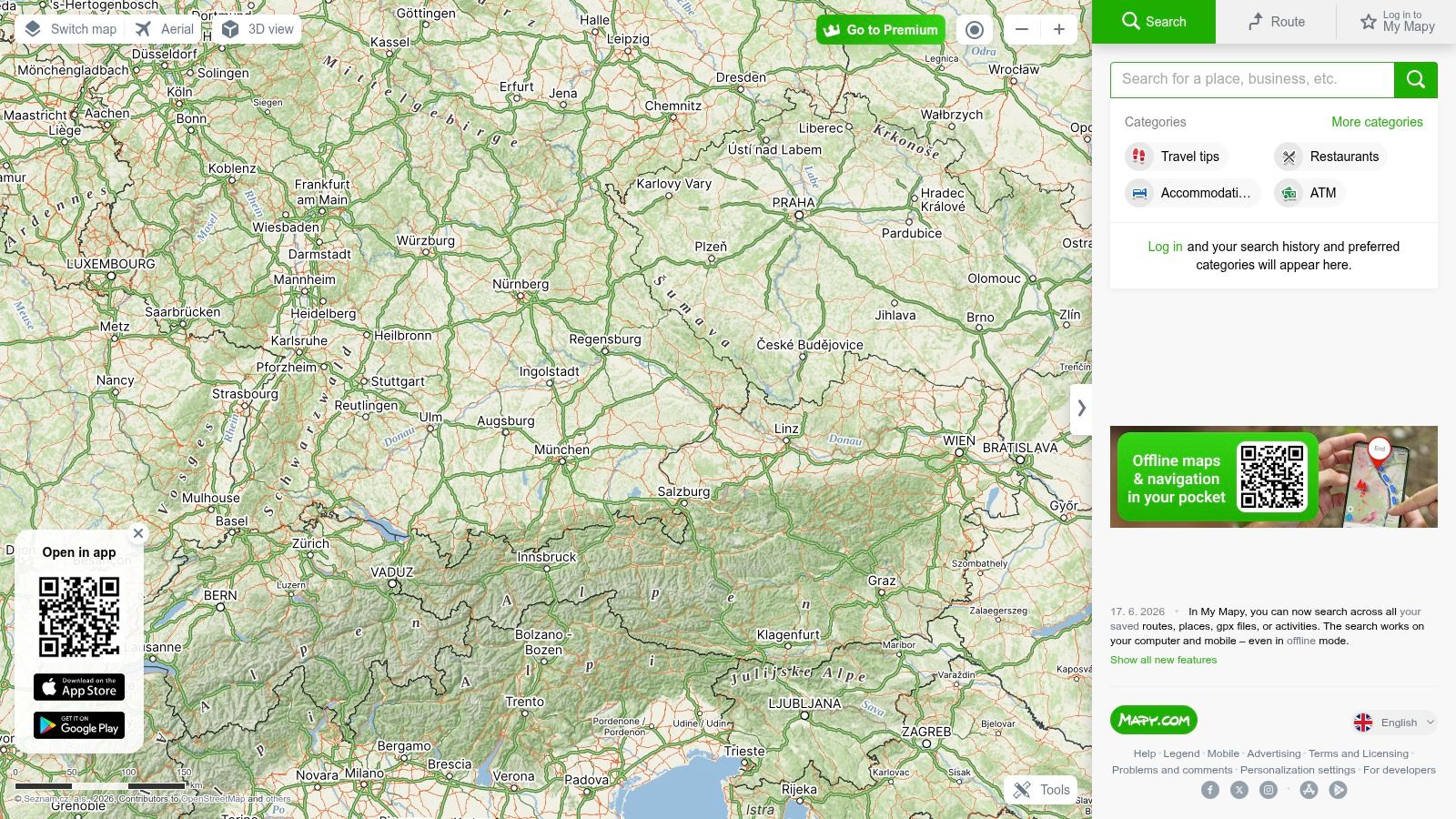This screenshot has width=1456, height=819.
Task: Open Personalization settings link
Action: [1298, 770]
